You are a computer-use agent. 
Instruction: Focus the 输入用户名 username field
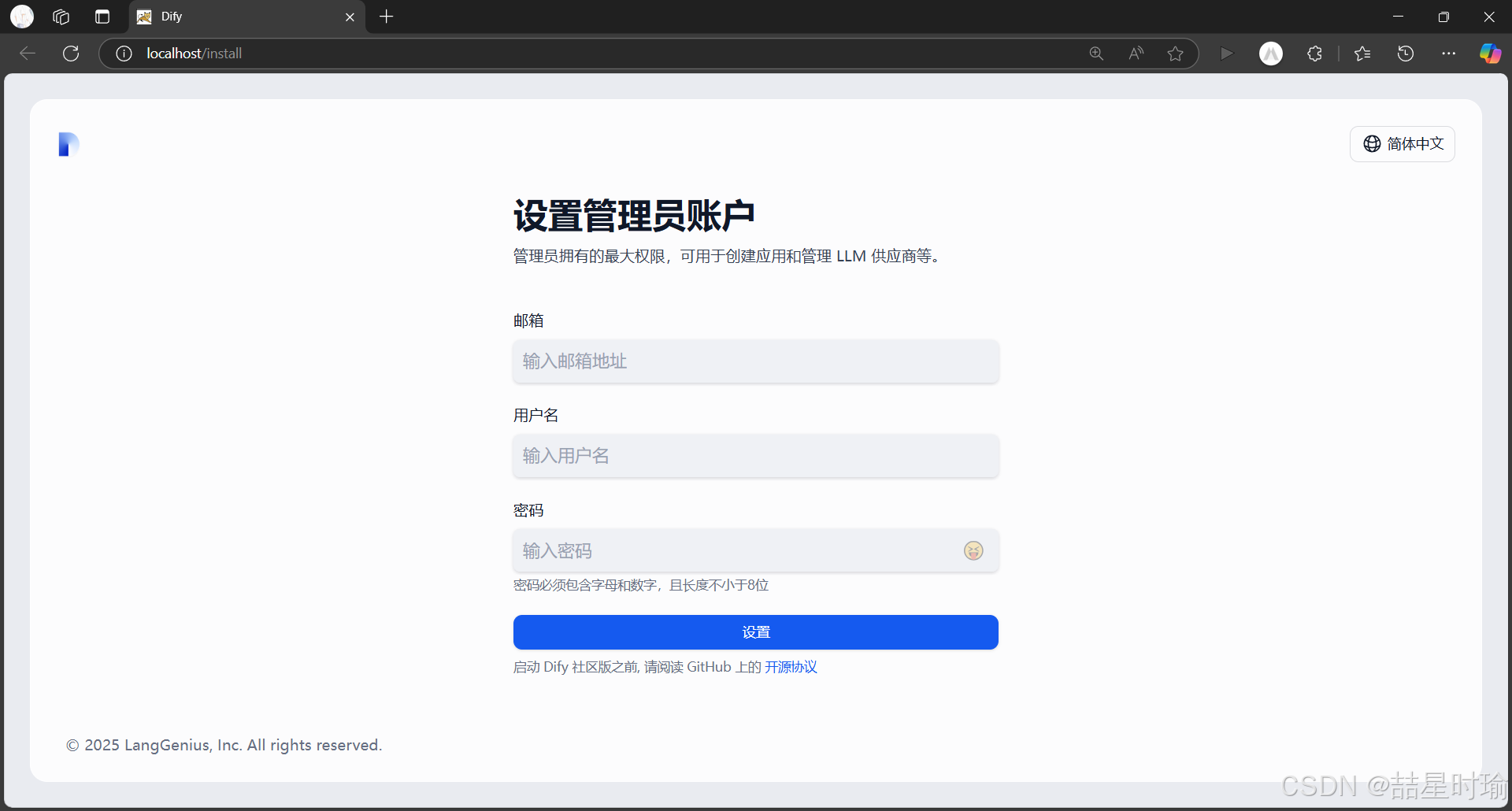(756, 456)
